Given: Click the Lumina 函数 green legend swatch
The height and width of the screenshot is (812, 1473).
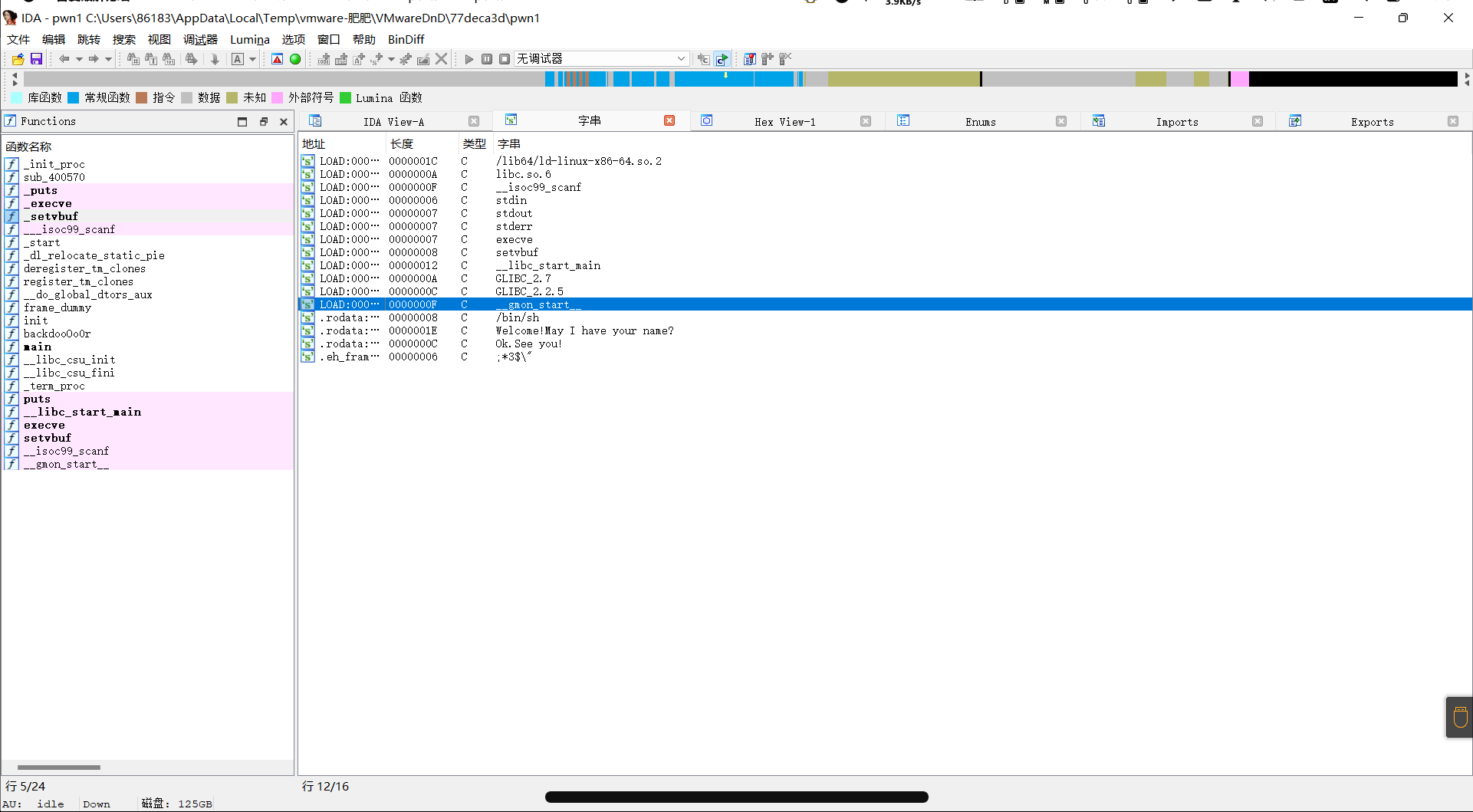Looking at the screenshot, I should [x=345, y=97].
